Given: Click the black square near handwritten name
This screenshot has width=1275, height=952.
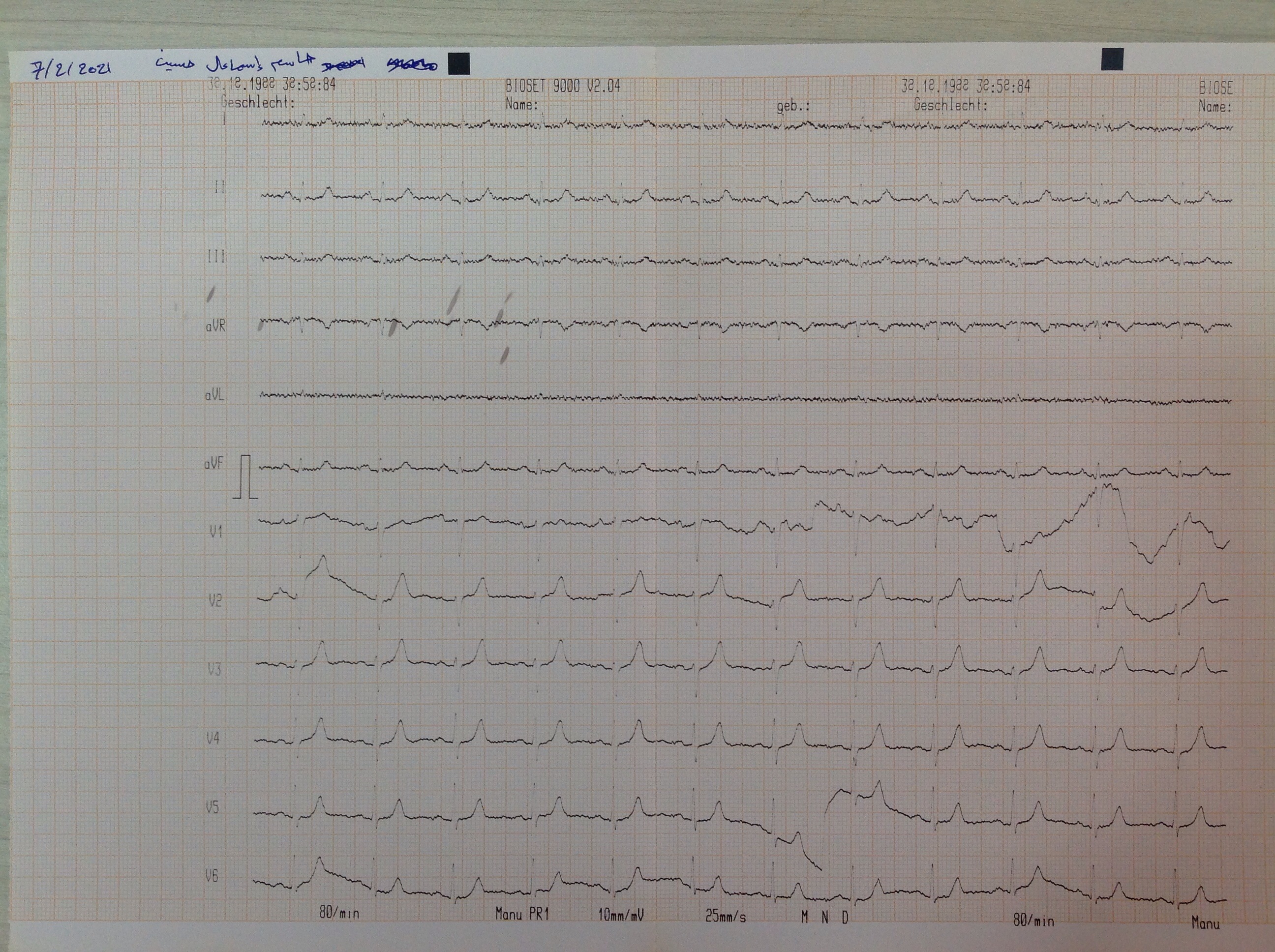Looking at the screenshot, I should 459,64.
